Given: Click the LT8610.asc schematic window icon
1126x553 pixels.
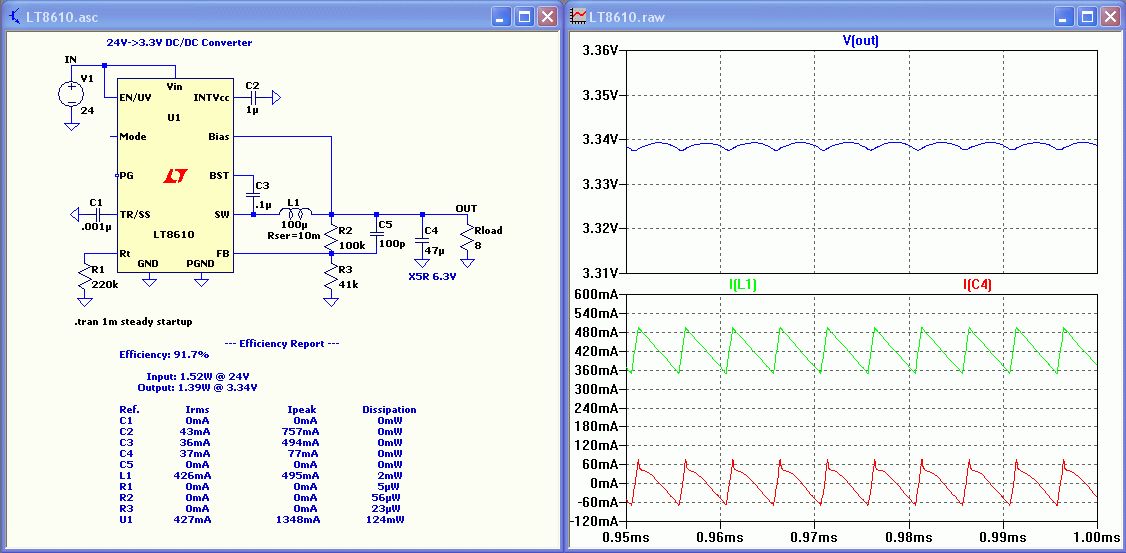Looking at the screenshot, I should (15, 17).
